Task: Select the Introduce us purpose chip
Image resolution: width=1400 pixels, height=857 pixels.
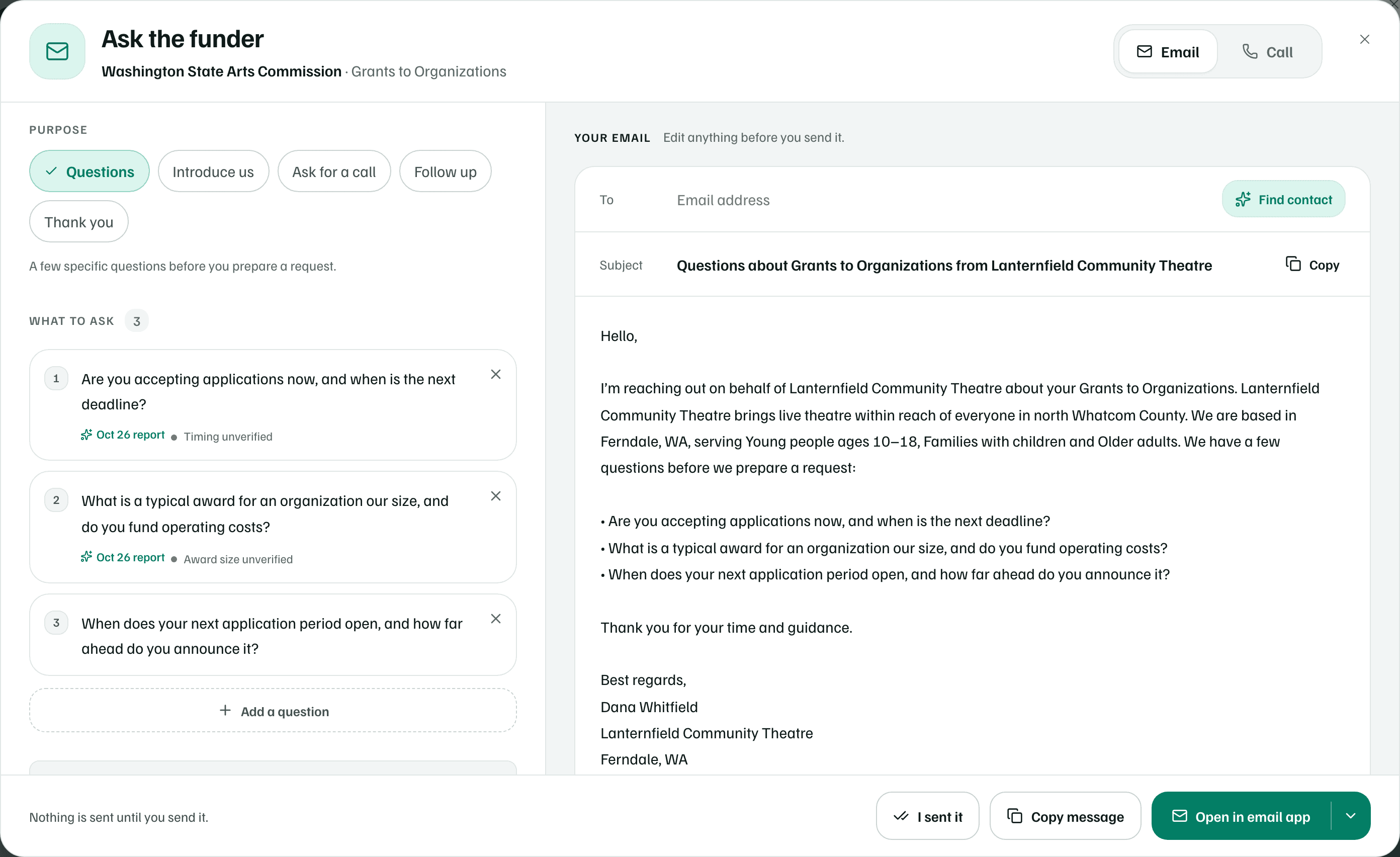Action: (x=213, y=172)
